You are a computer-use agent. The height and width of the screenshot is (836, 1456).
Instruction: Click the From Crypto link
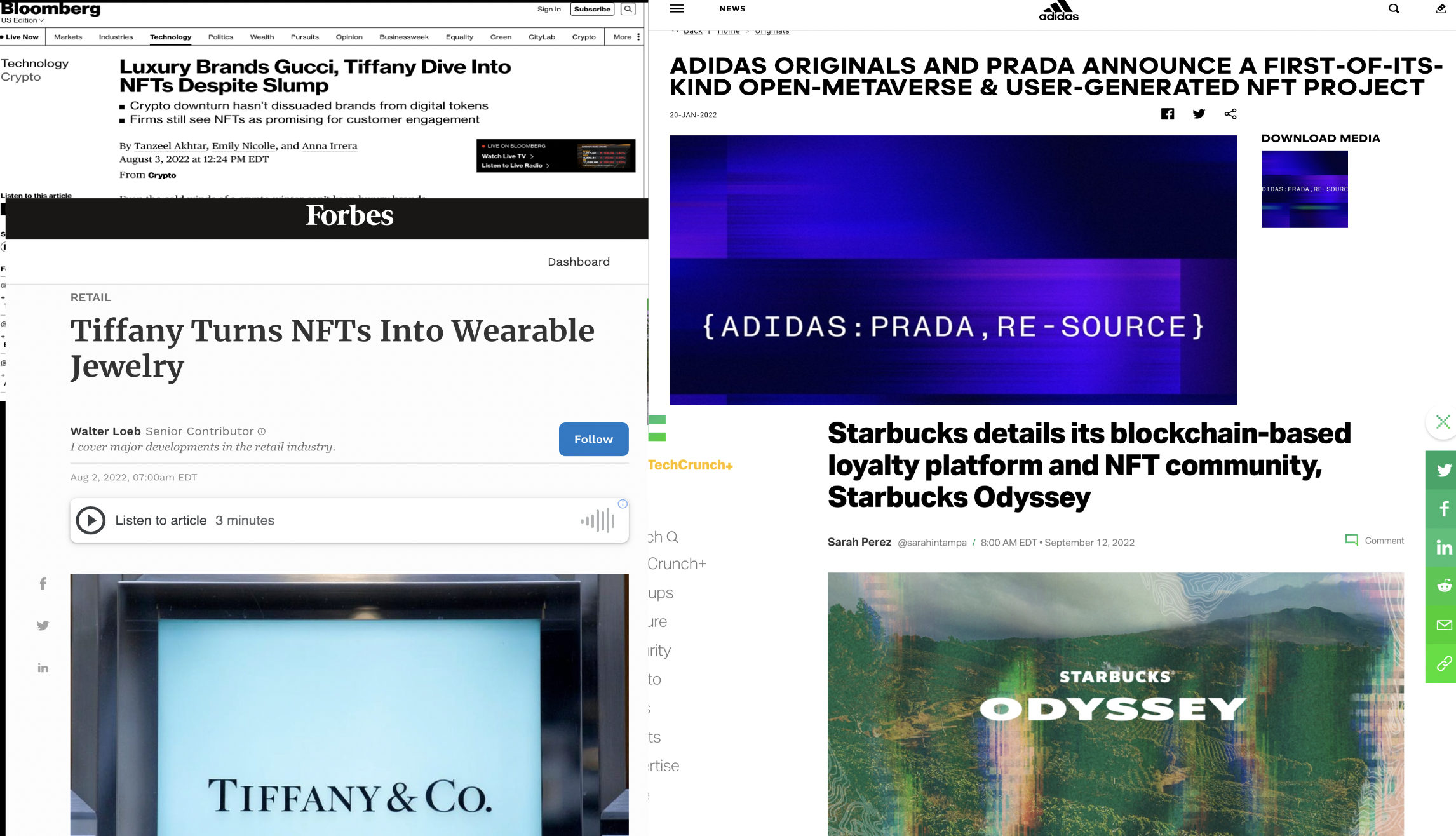point(162,175)
